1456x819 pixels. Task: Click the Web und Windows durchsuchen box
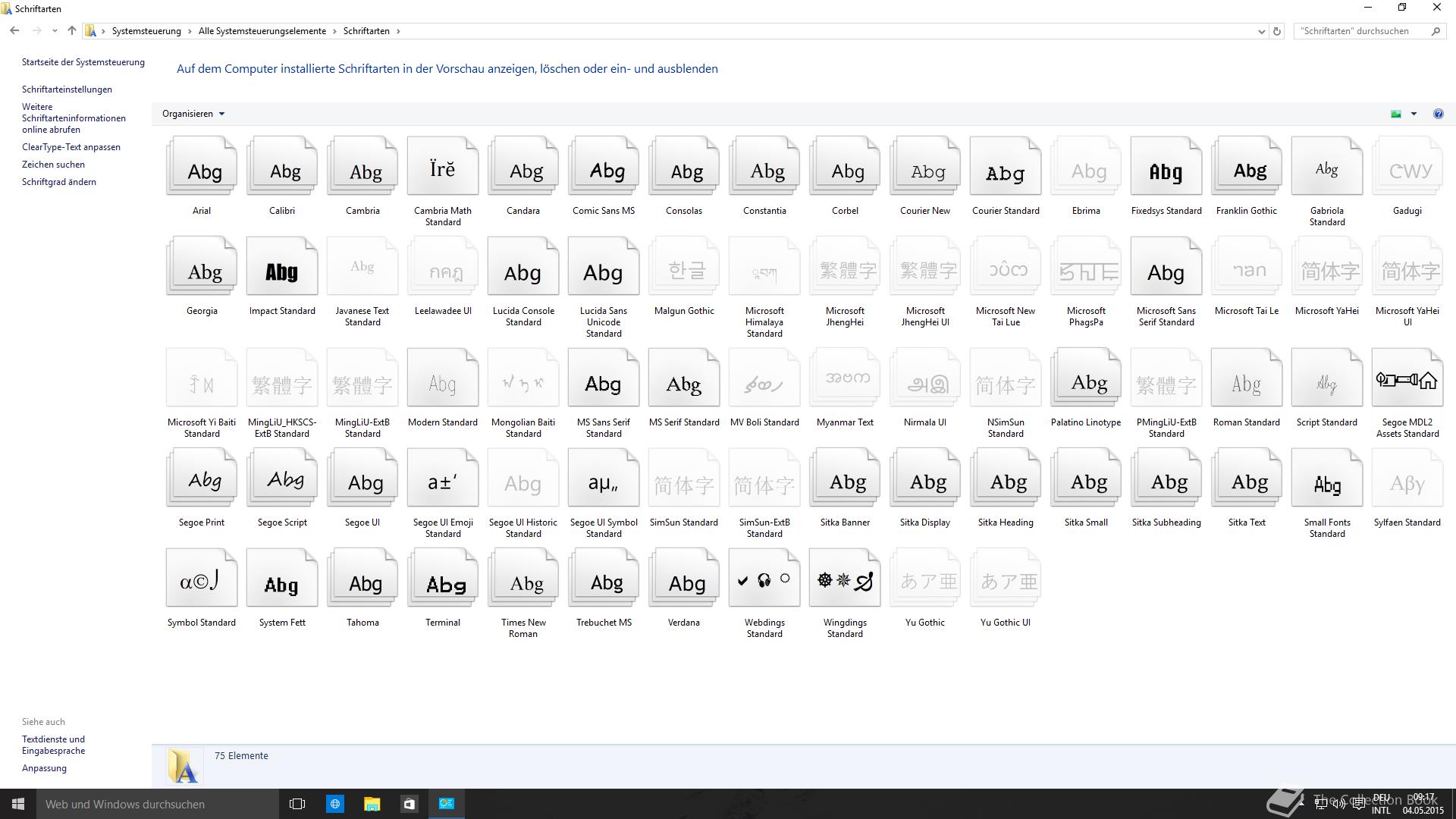pos(158,804)
